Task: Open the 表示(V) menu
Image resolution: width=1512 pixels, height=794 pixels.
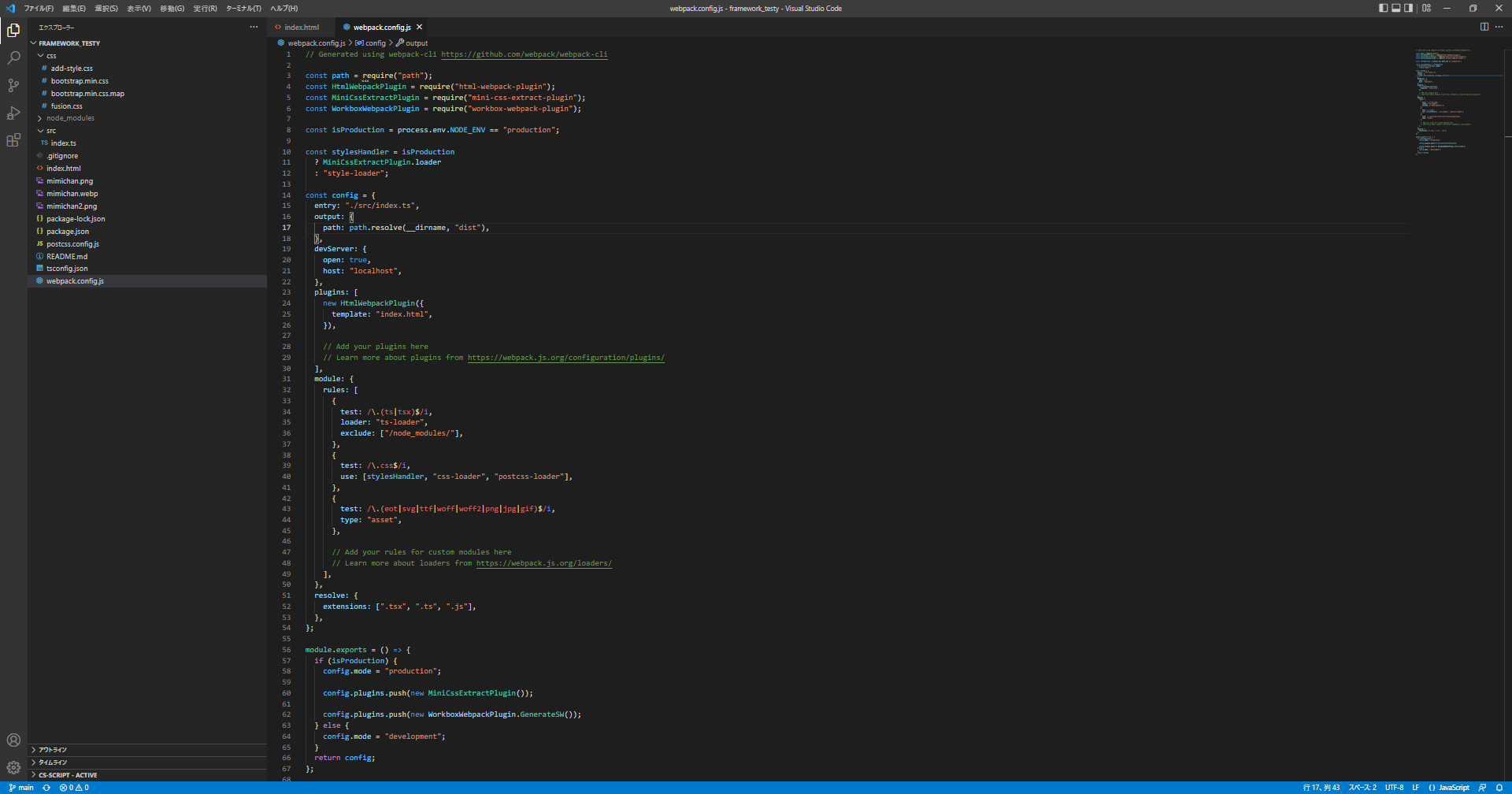Action: 139,9
